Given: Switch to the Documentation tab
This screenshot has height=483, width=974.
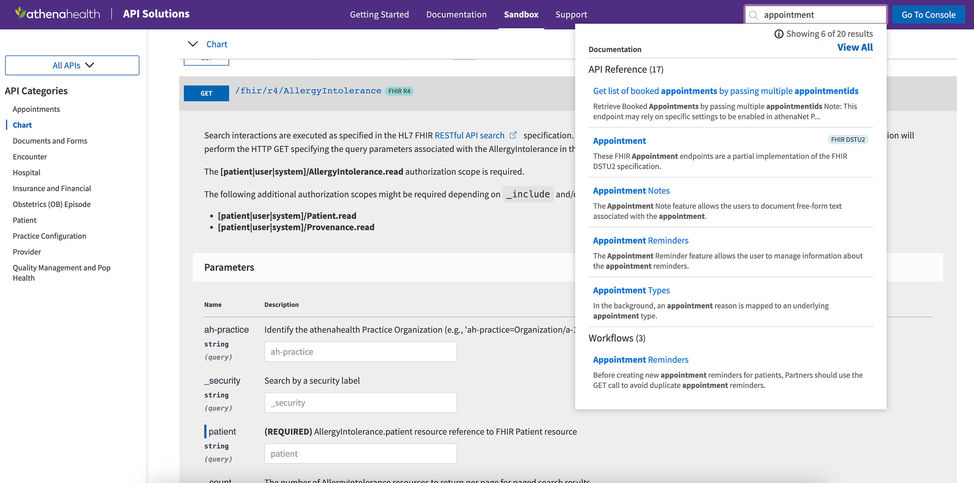Looking at the screenshot, I should tap(455, 15).
